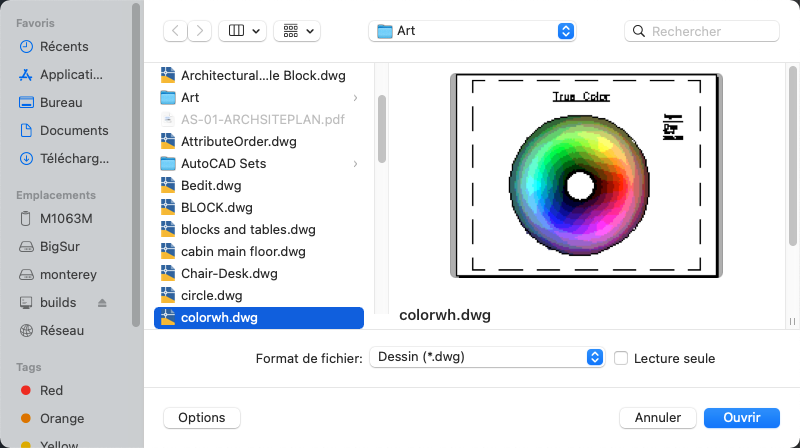Go to Réseau in the sidebar
This screenshot has width=800, height=448.
click(62, 330)
